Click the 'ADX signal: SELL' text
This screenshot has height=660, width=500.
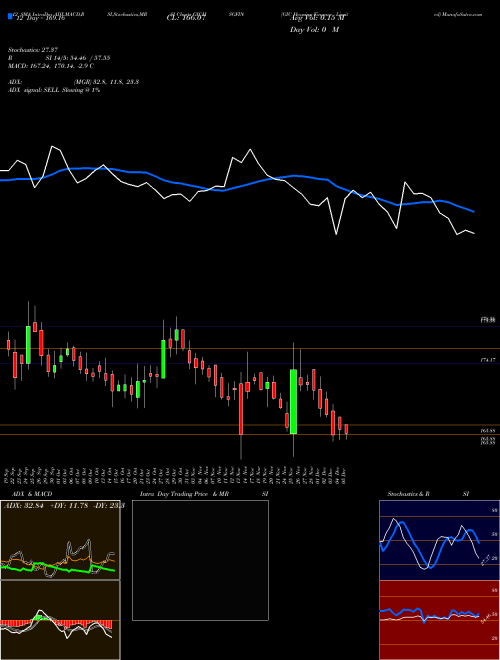(34, 90)
